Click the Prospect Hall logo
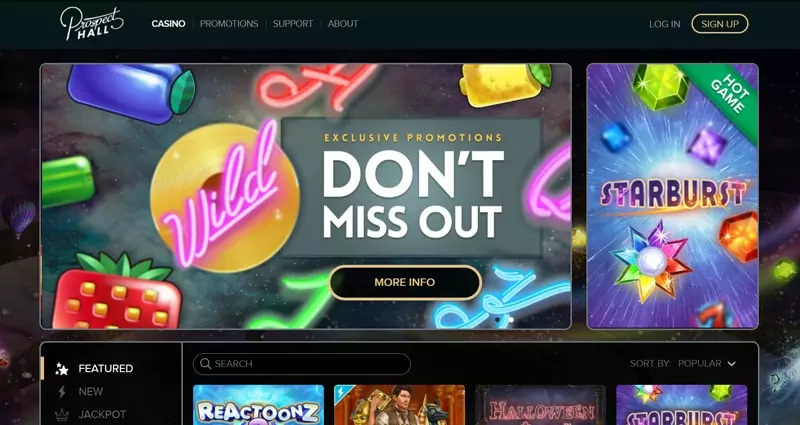This screenshot has width=800, height=425. 92,23
